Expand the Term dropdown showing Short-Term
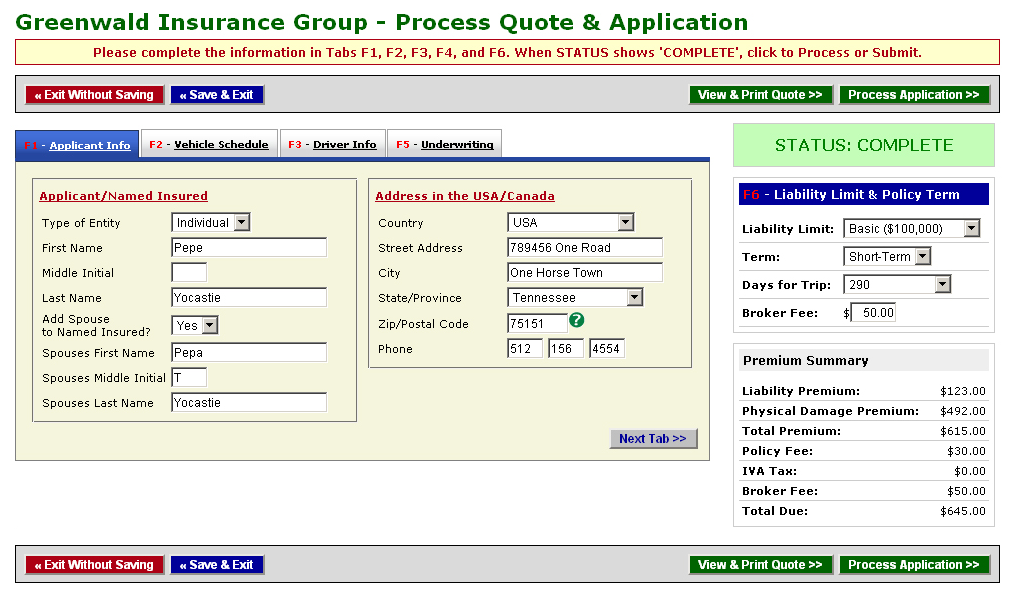Image resolution: width=1021 pixels, height=600 pixels. tap(887, 257)
